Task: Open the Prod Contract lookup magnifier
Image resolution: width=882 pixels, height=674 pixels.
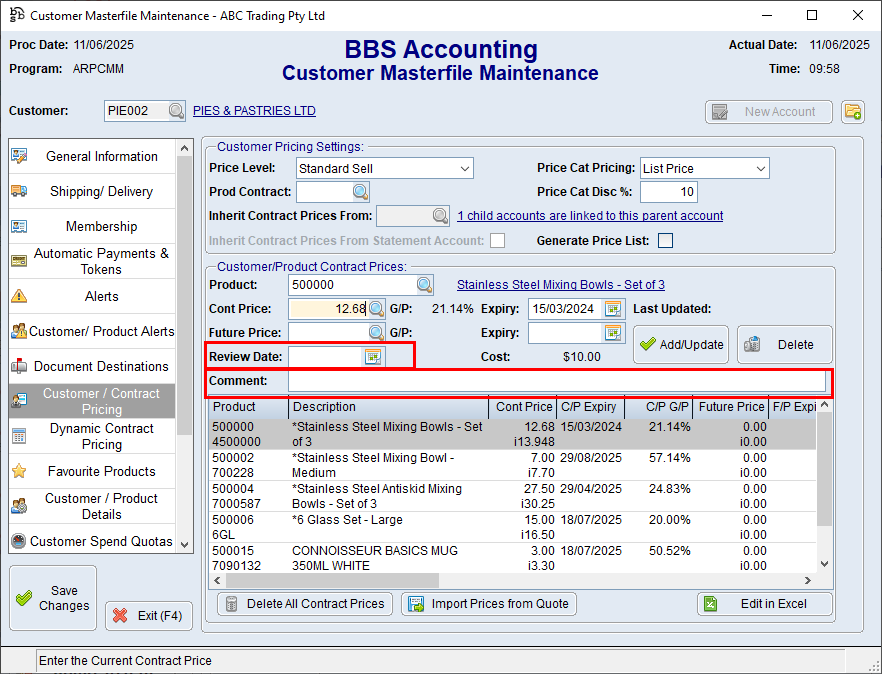Action: click(360, 192)
